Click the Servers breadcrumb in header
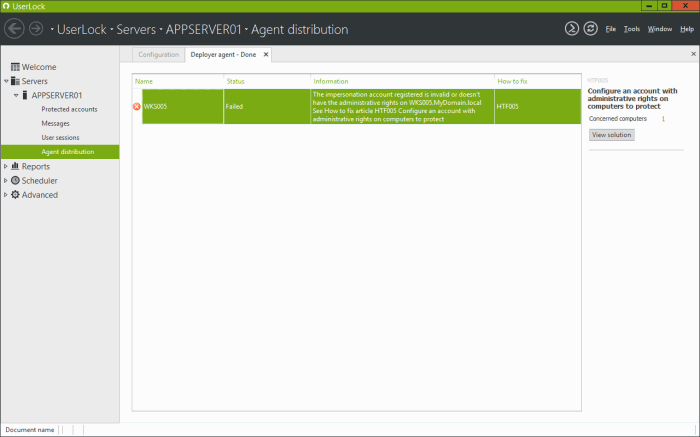The height and width of the screenshot is (437, 700). pyautogui.click(x=136, y=29)
